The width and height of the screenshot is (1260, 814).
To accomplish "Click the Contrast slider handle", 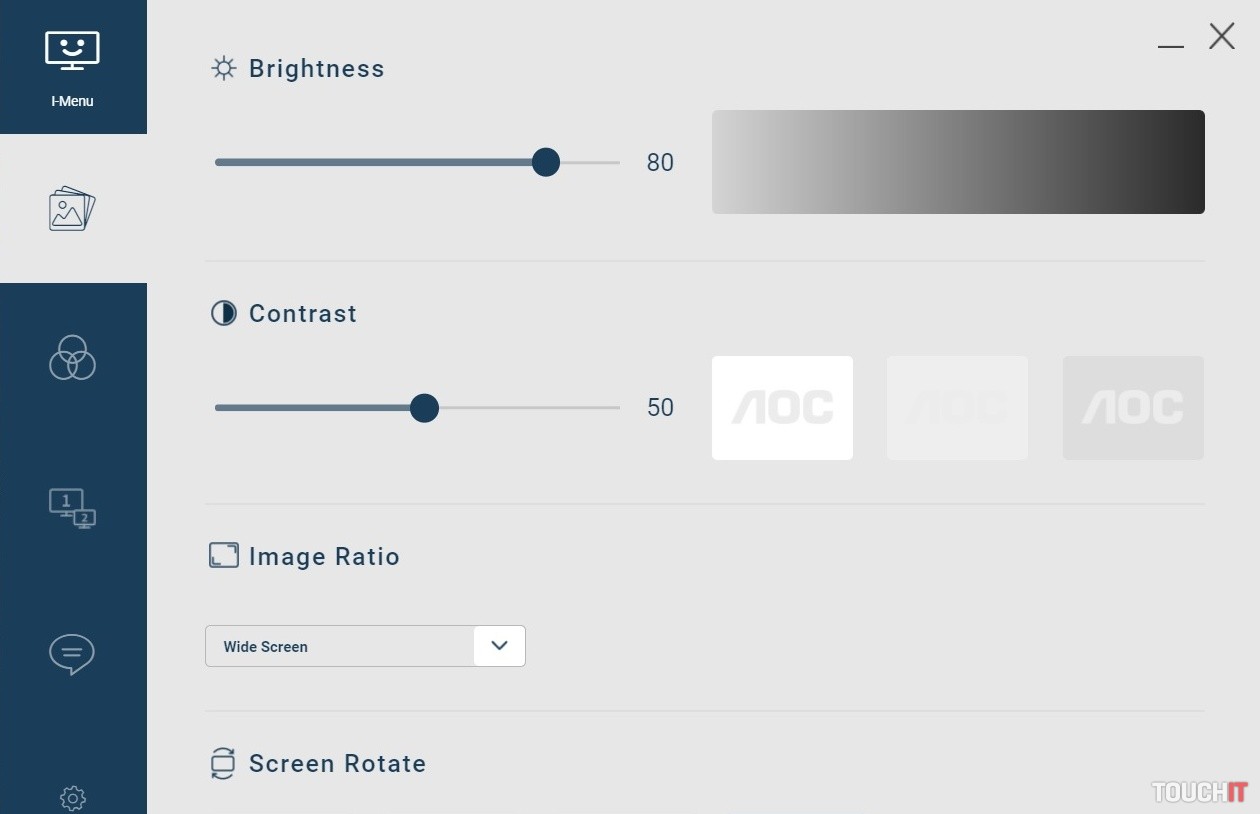I will pyautogui.click(x=425, y=408).
